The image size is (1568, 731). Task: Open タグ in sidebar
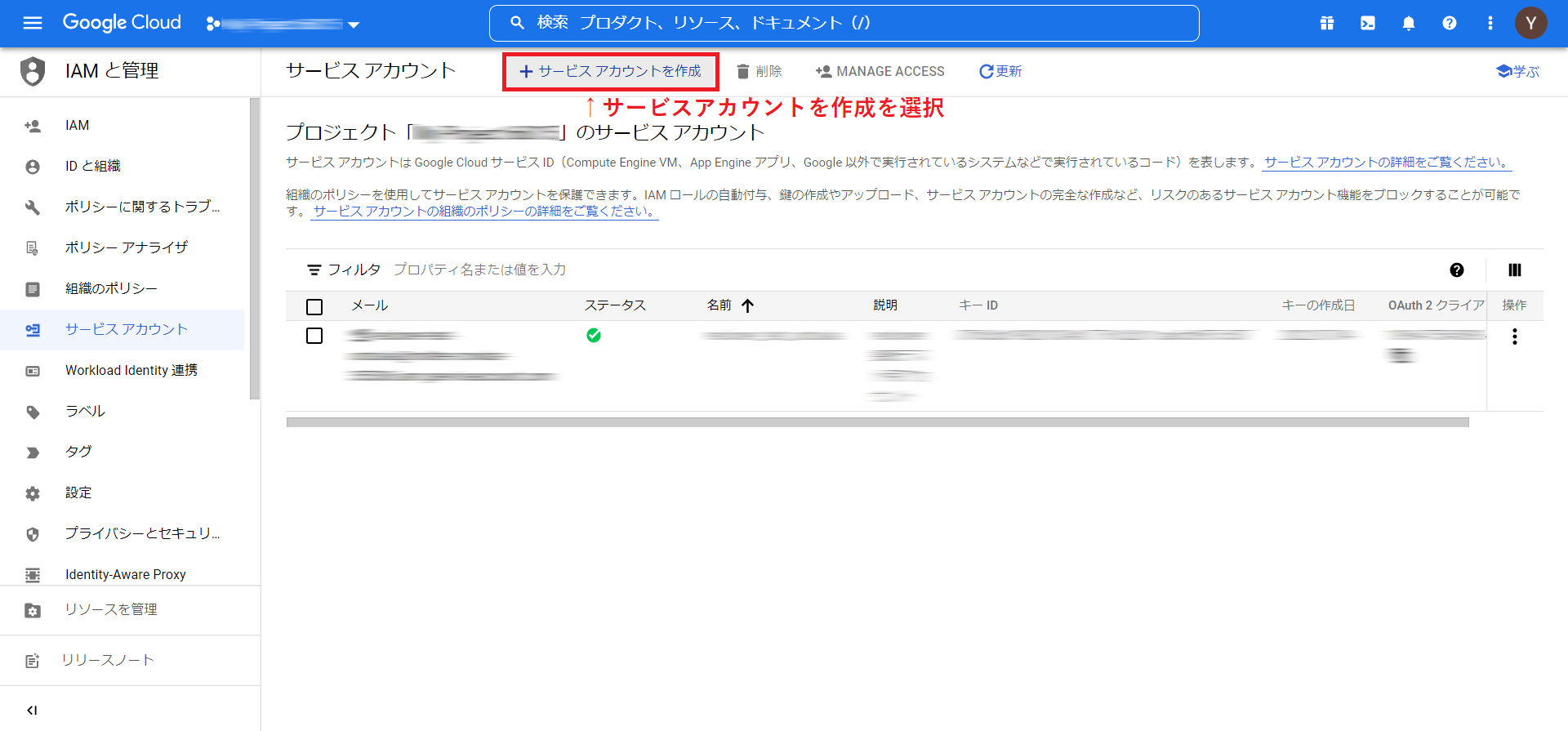pos(122,452)
